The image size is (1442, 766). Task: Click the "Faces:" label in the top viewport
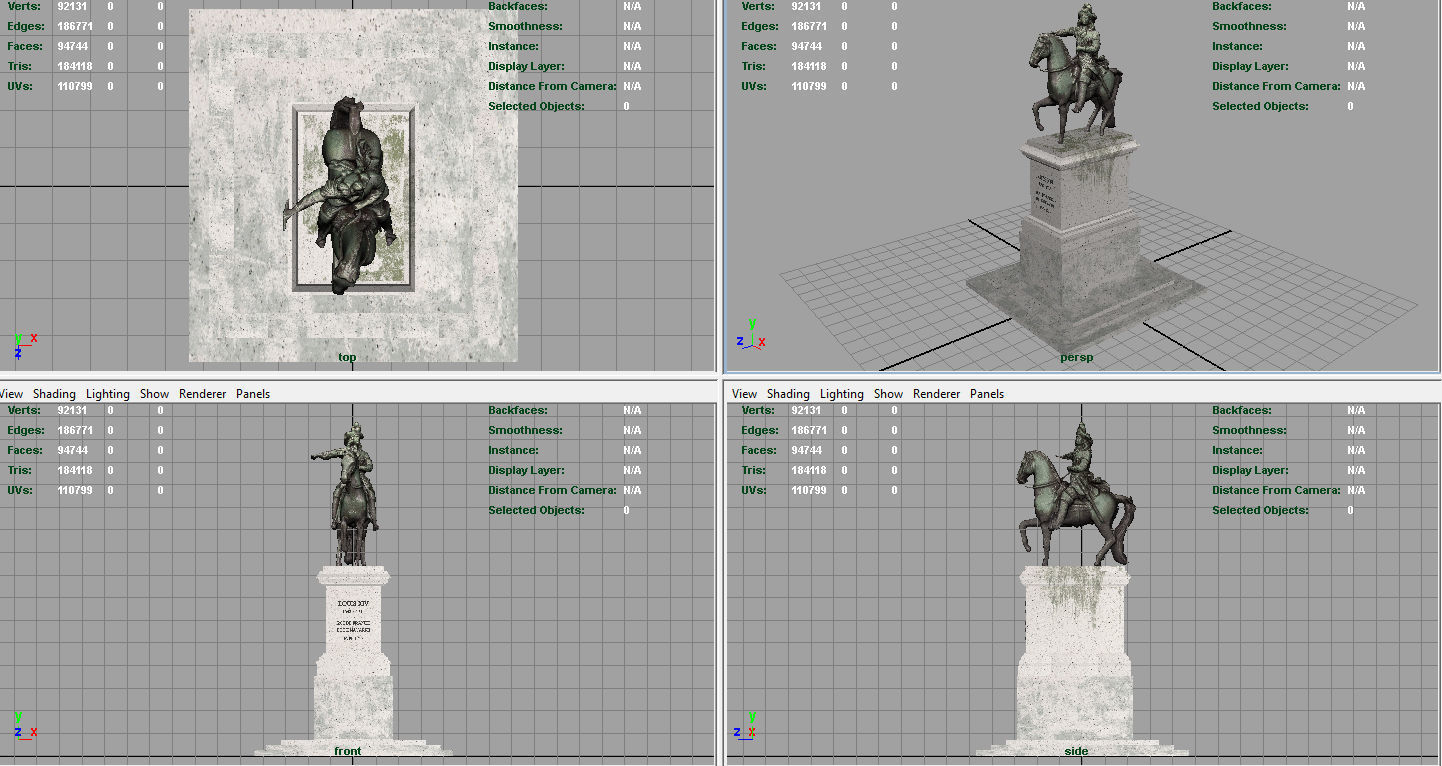(x=25, y=46)
